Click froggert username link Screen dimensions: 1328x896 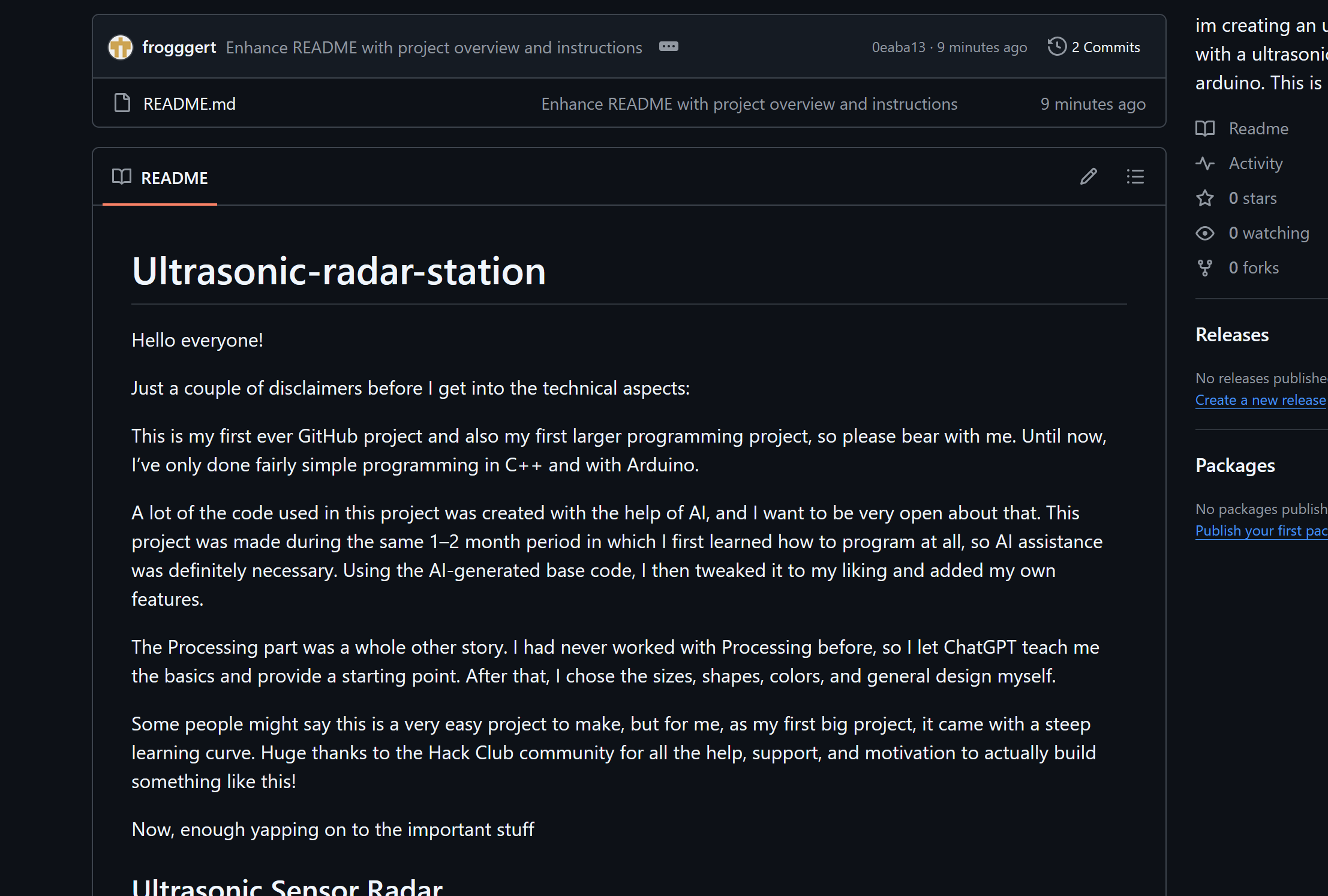coord(179,47)
